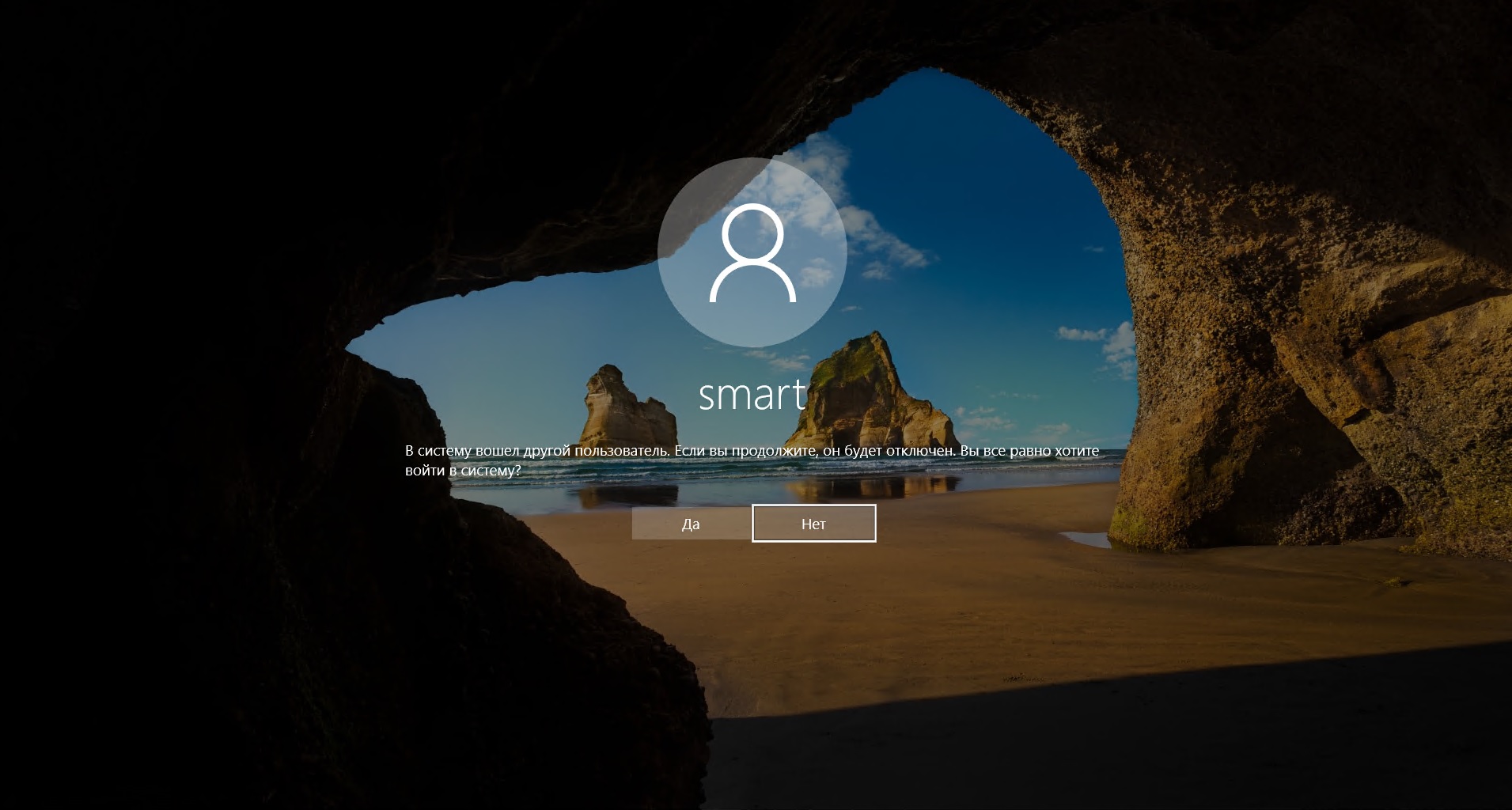Image resolution: width=1512 pixels, height=810 pixels.
Task: Click the Нет button to cancel
Action: pos(813,524)
